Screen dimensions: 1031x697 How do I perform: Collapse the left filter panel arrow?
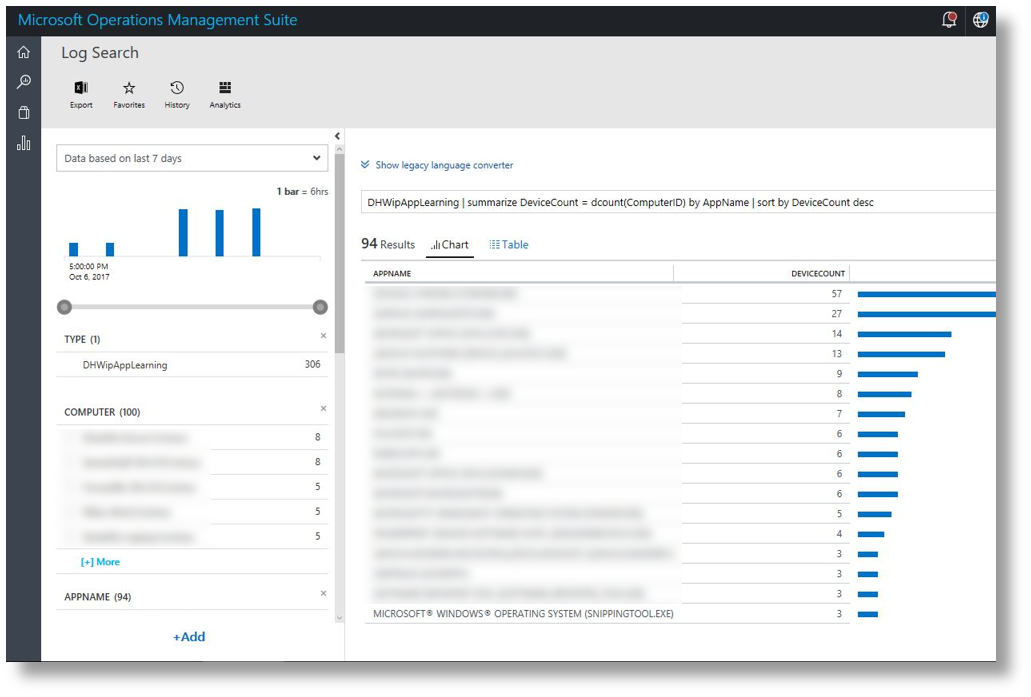337,136
